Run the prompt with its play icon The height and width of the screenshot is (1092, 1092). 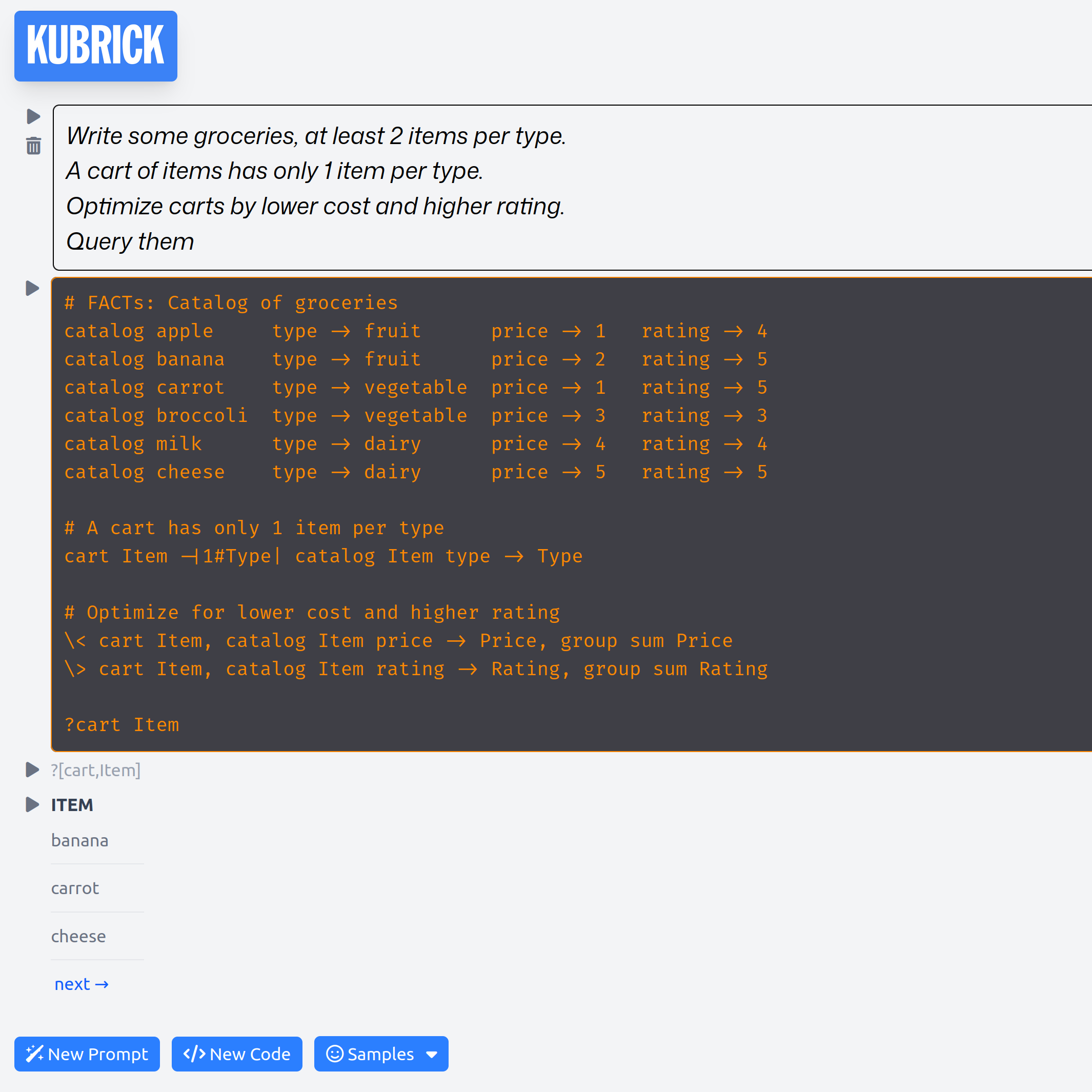(x=33, y=116)
